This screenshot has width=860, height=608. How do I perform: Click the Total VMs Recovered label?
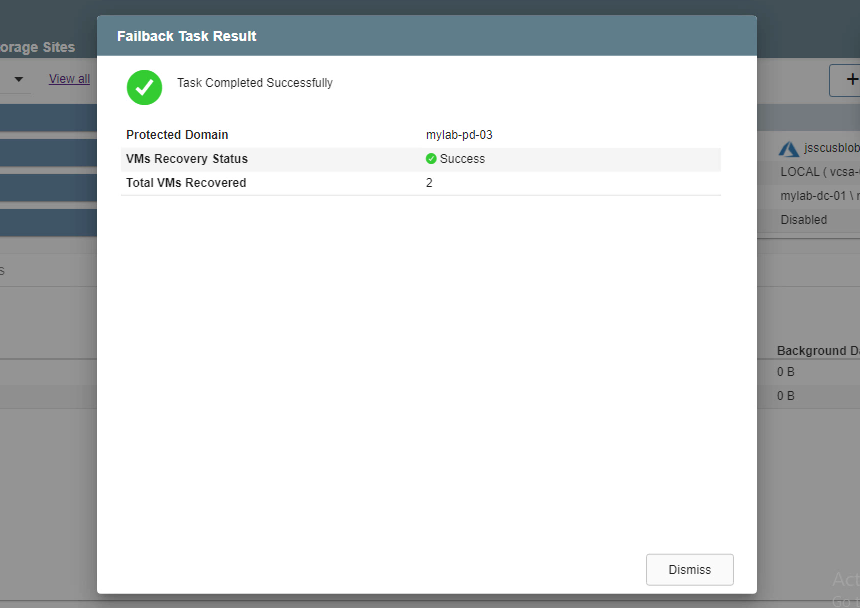(x=186, y=183)
